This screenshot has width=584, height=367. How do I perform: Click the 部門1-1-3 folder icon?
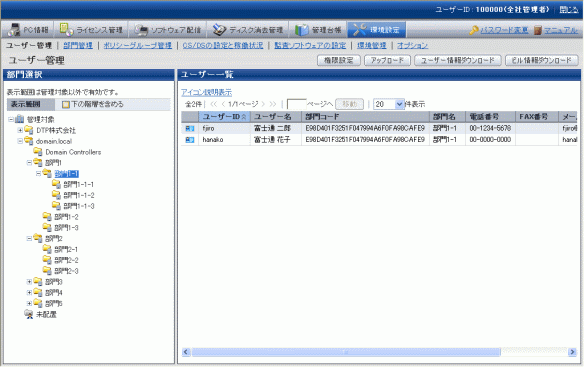[x=56, y=206]
